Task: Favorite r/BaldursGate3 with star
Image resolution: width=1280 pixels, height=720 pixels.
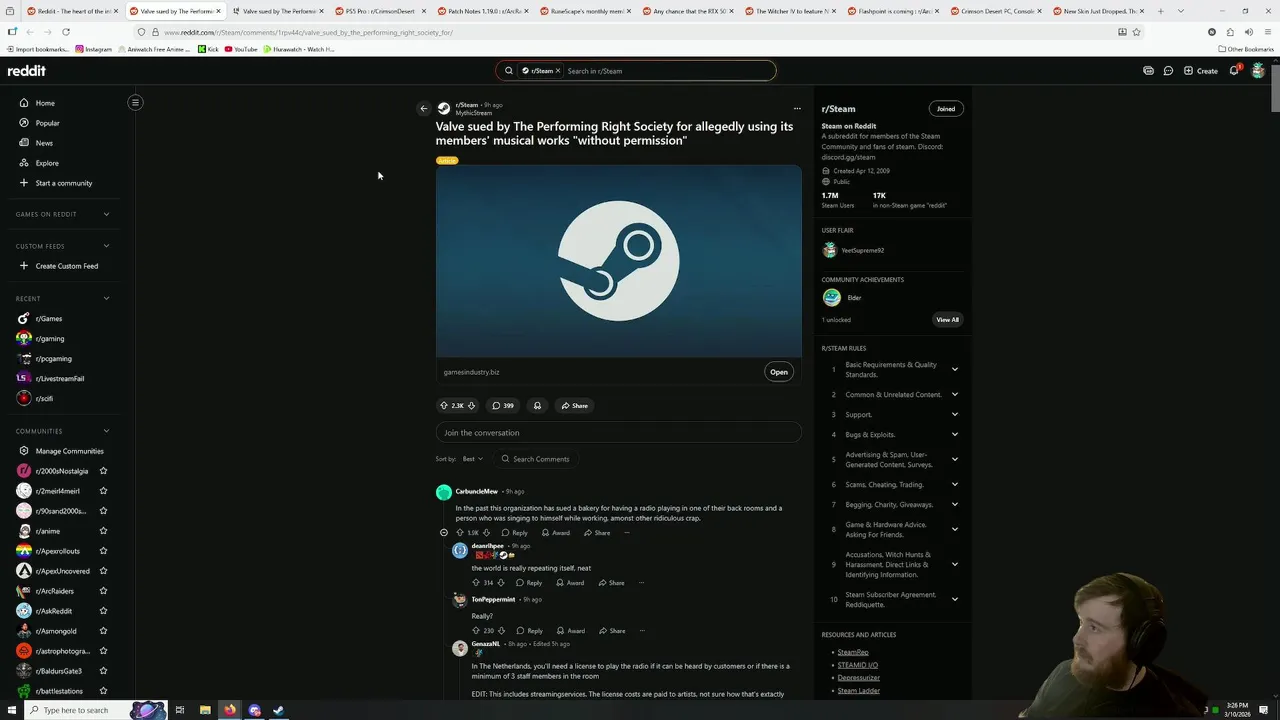Action: [103, 671]
